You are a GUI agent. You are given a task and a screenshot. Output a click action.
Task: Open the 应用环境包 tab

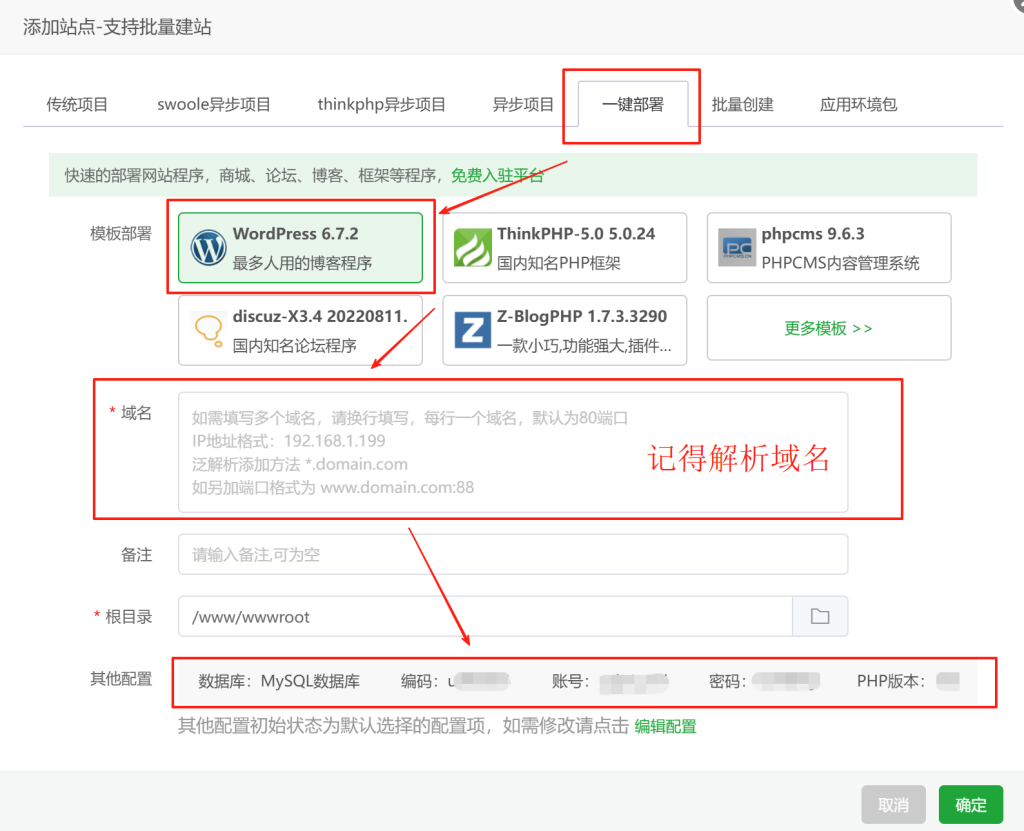858,105
